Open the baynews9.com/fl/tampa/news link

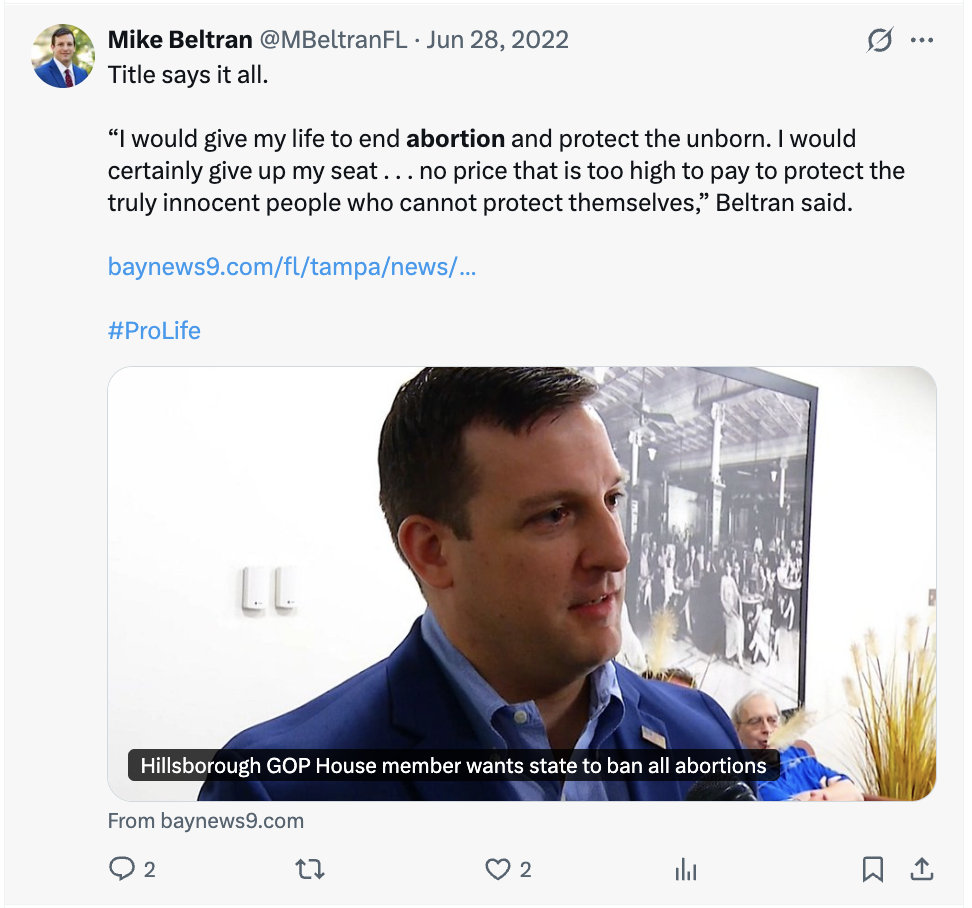tap(291, 267)
